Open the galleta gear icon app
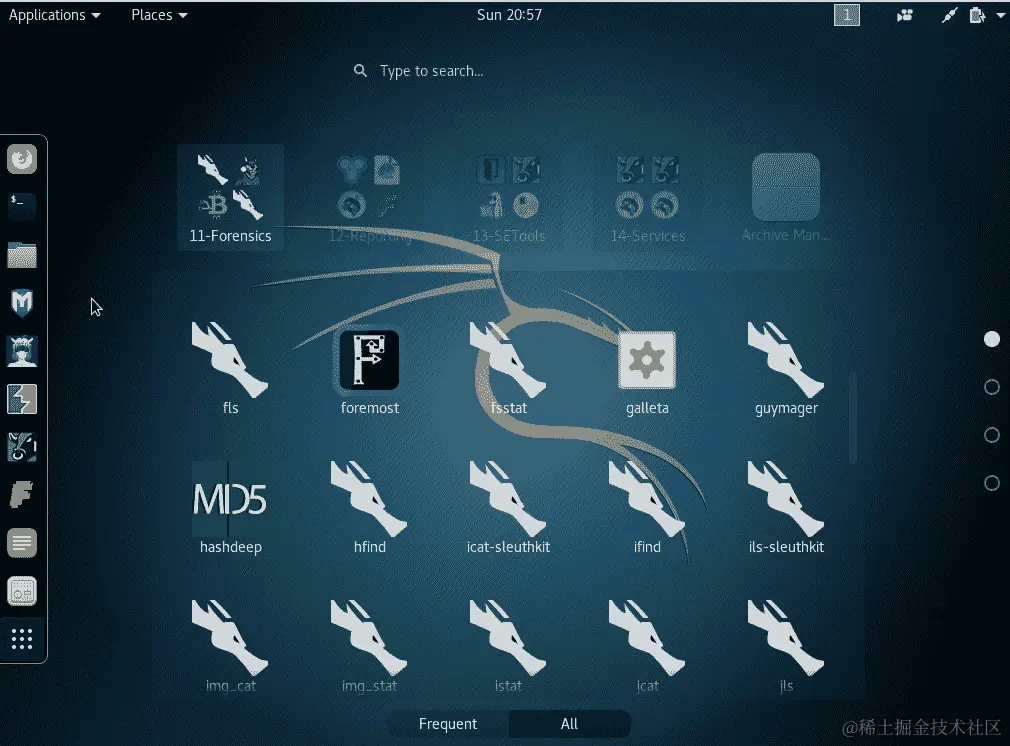Image resolution: width=1010 pixels, height=746 pixels. tap(647, 368)
